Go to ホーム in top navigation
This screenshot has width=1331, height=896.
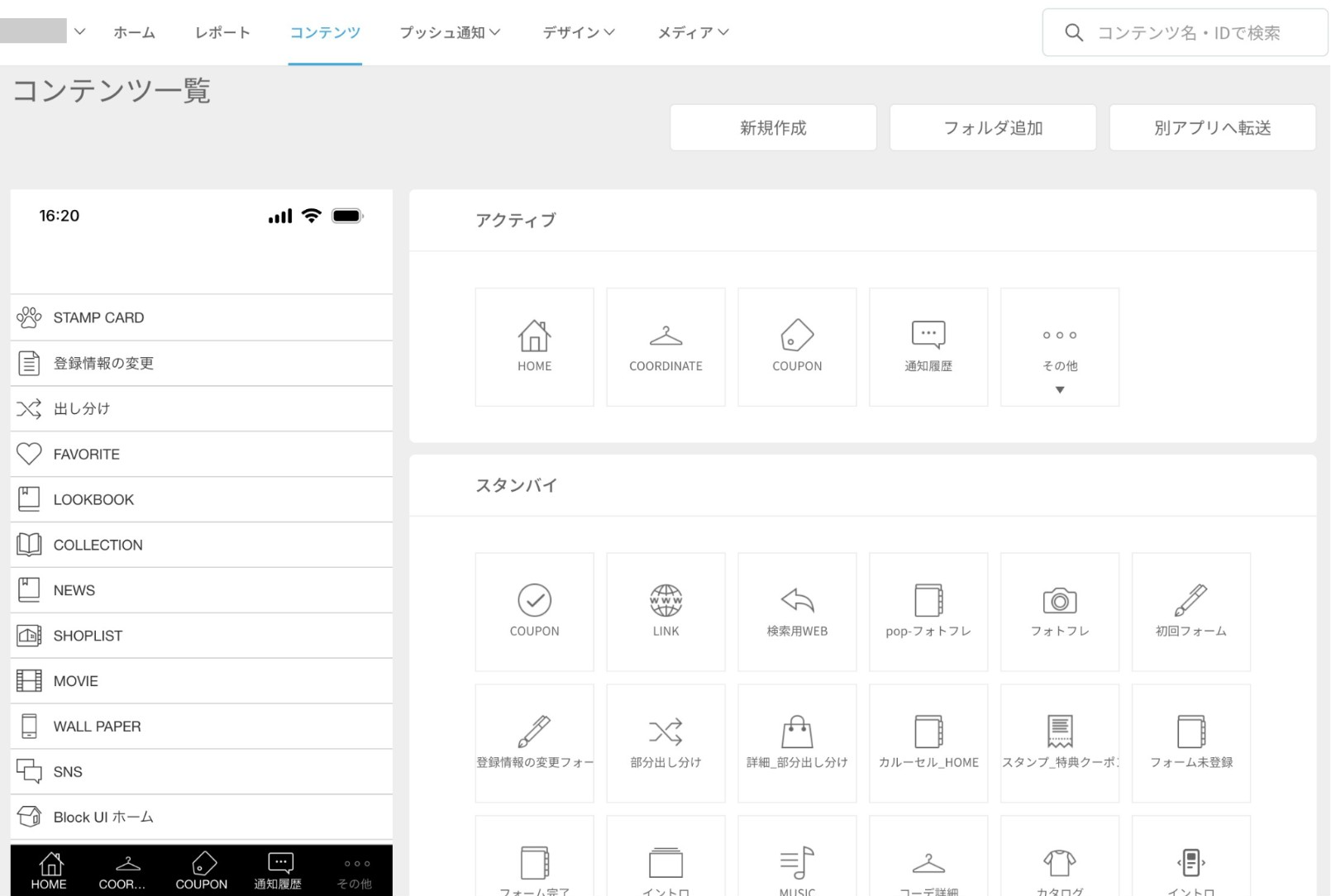(x=134, y=32)
